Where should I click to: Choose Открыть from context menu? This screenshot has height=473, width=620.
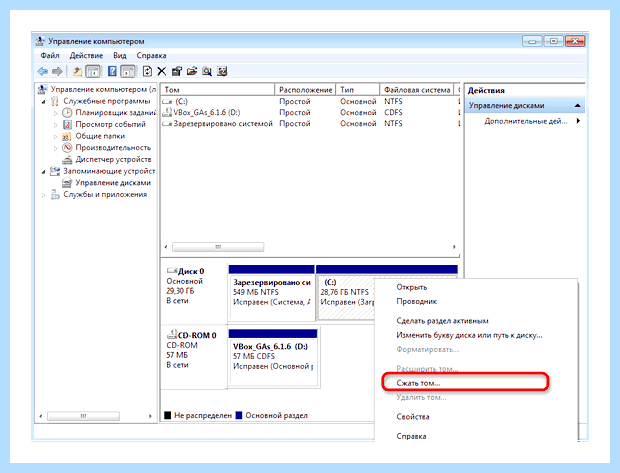click(x=412, y=288)
